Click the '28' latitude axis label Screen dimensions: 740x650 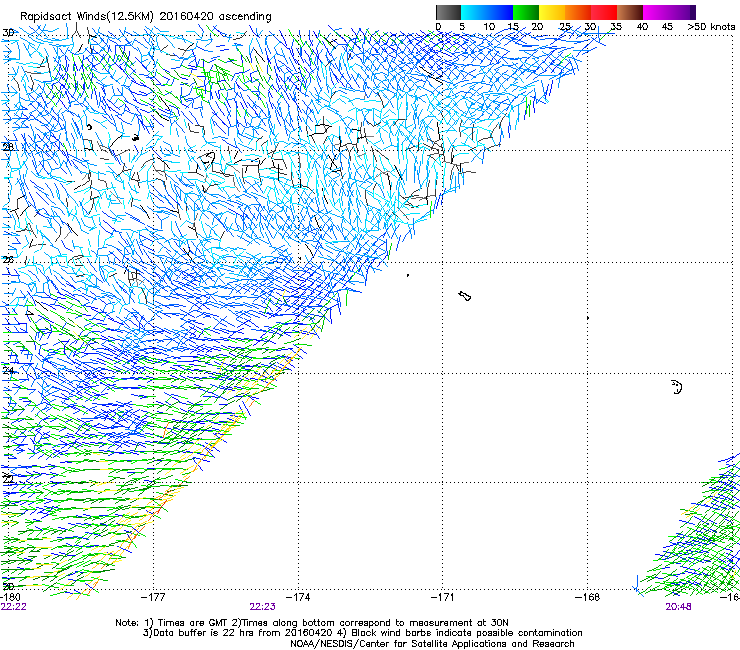click(8, 147)
